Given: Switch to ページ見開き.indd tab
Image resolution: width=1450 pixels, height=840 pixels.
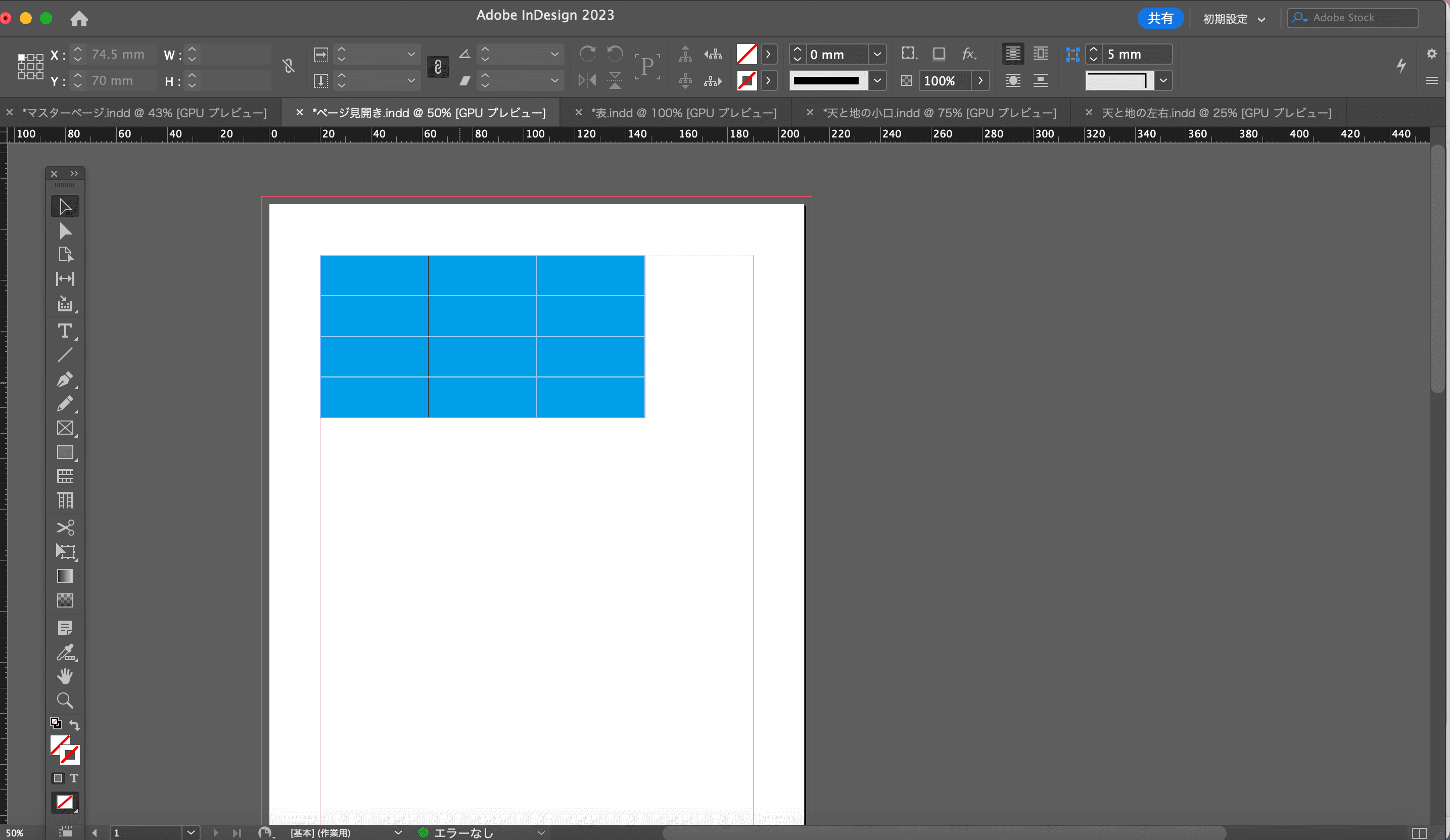Looking at the screenshot, I should pyautogui.click(x=429, y=113).
